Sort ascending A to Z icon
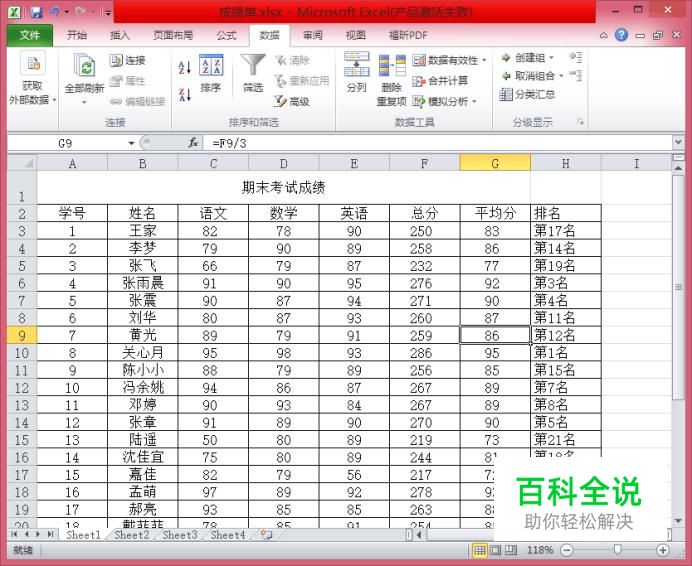This screenshot has width=692, height=566. [184, 67]
